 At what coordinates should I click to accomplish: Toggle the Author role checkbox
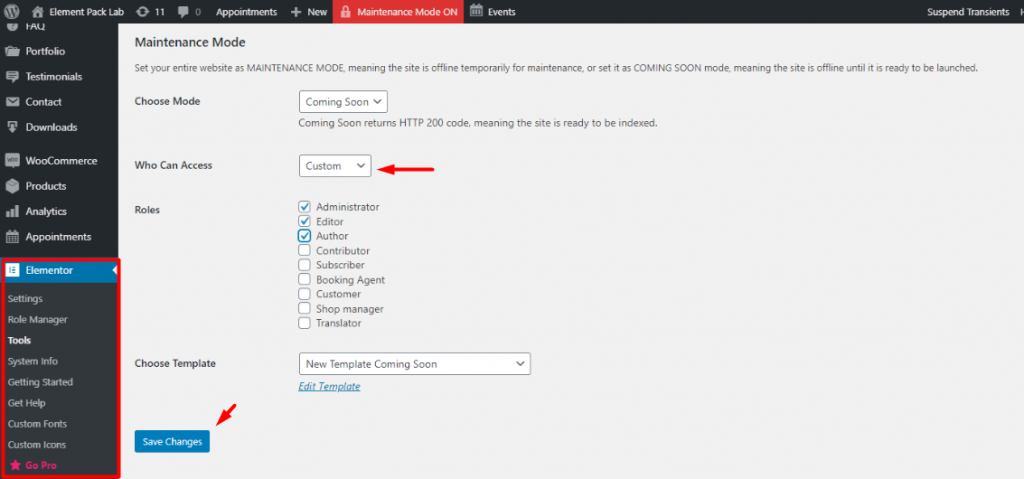(305, 236)
